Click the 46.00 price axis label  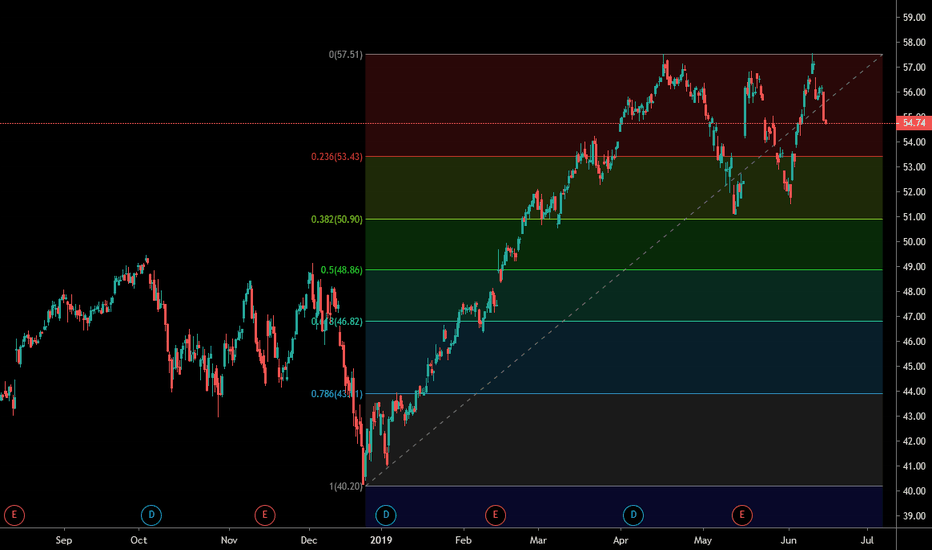pos(914,342)
